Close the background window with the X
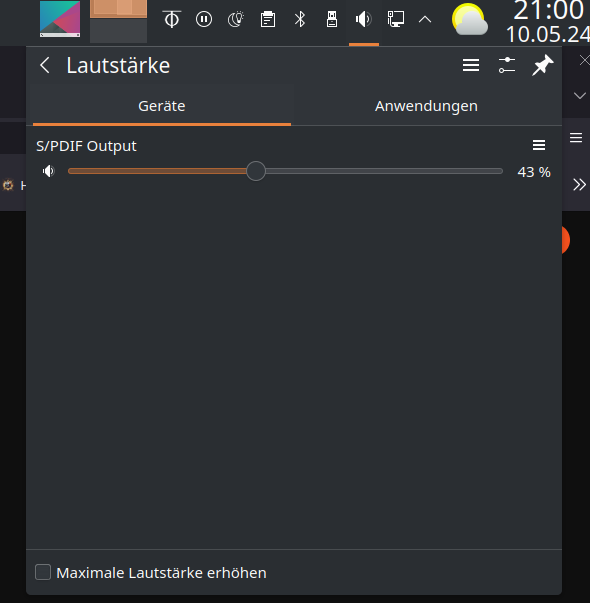Viewport: 590px width, 603px height. point(585,60)
